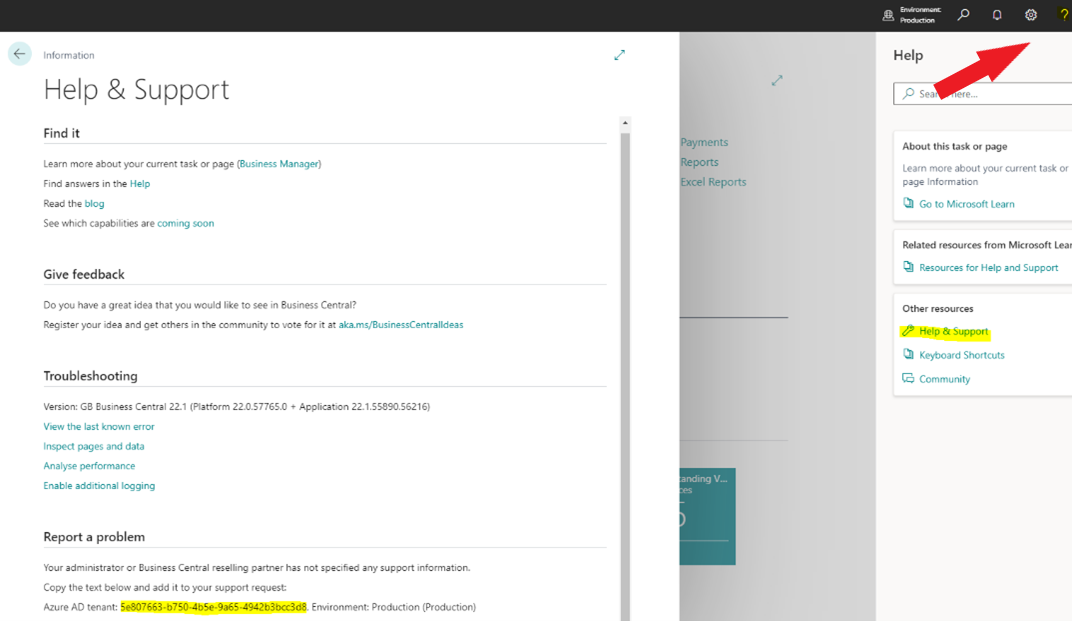Click the expand-to-full-page diagonal arrow icon
Screen dimensions: 1072x621
click(619, 56)
